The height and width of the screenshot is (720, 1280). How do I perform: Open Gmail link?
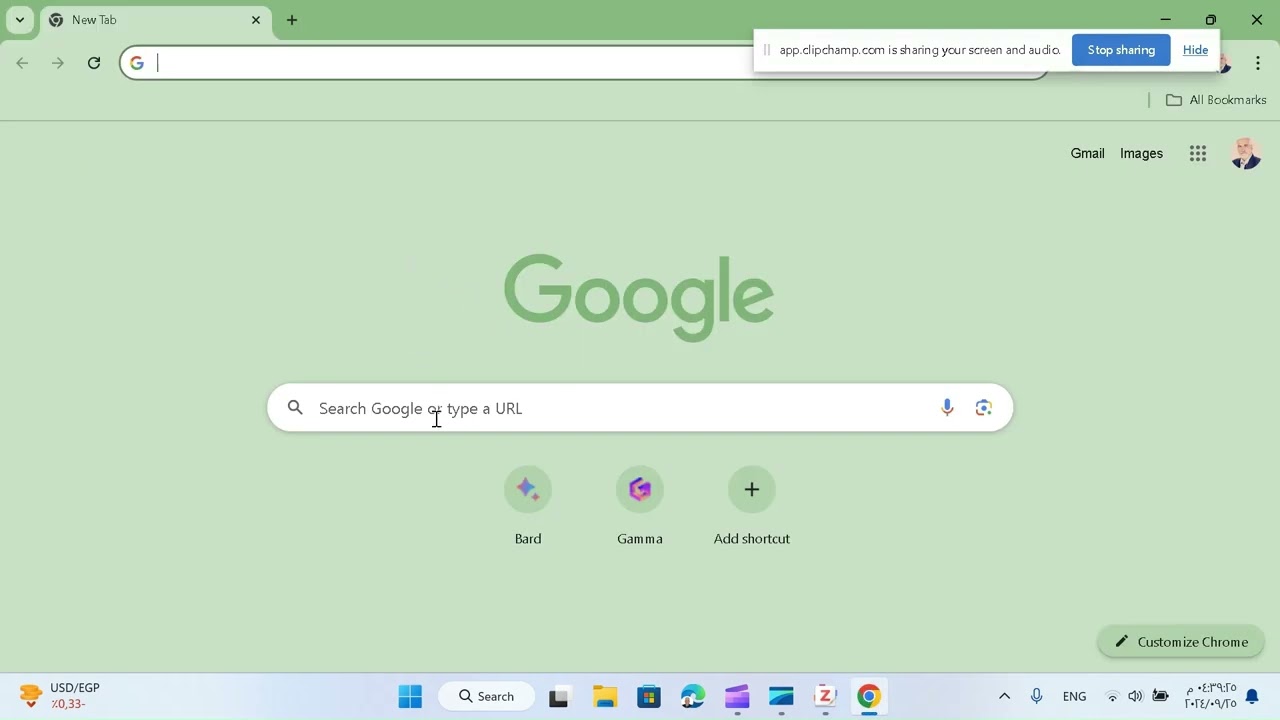pyautogui.click(x=1087, y=153)
